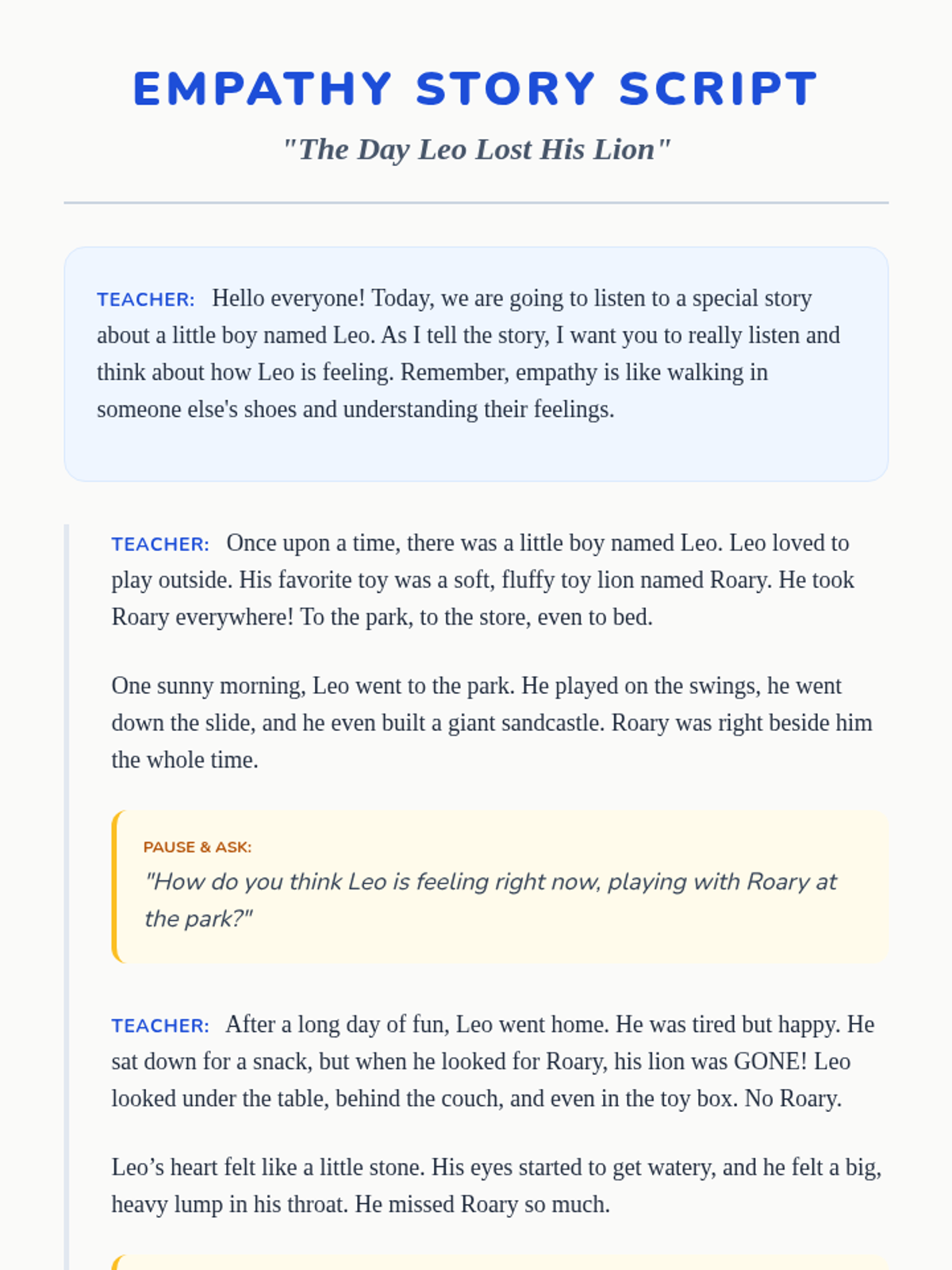Viewport: 952px width, 1270px height.
Task: Click the TEACHER label before "After a long day"
Action: [160, 1026]
